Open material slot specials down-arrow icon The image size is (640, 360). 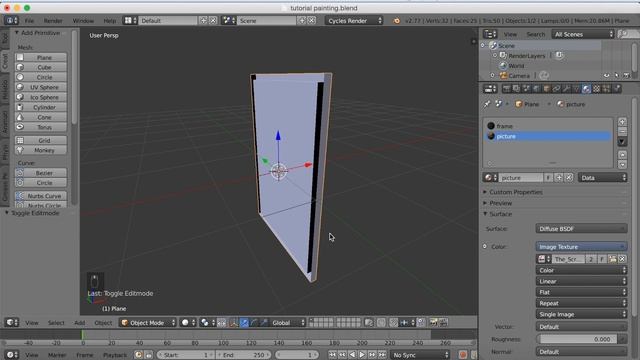pyautogui.click(x=622, y=142)
